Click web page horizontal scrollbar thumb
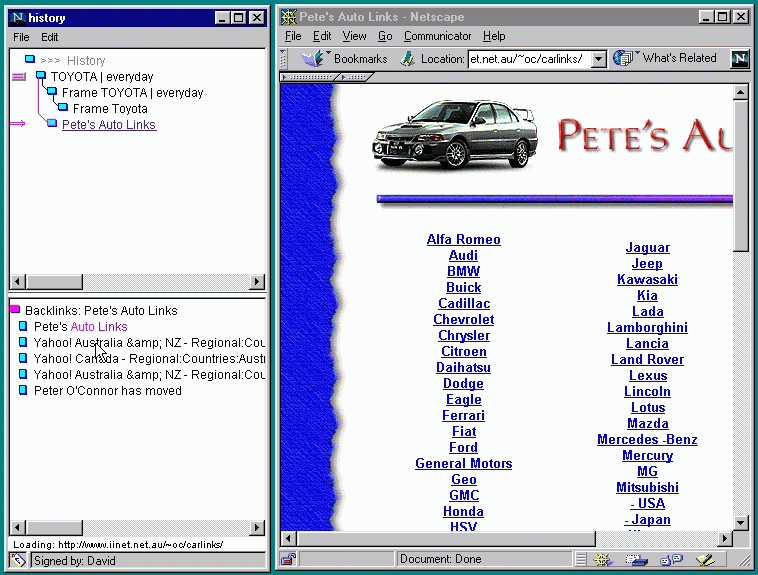The height and width of the screenshot is (575, 758). point(446,538)
